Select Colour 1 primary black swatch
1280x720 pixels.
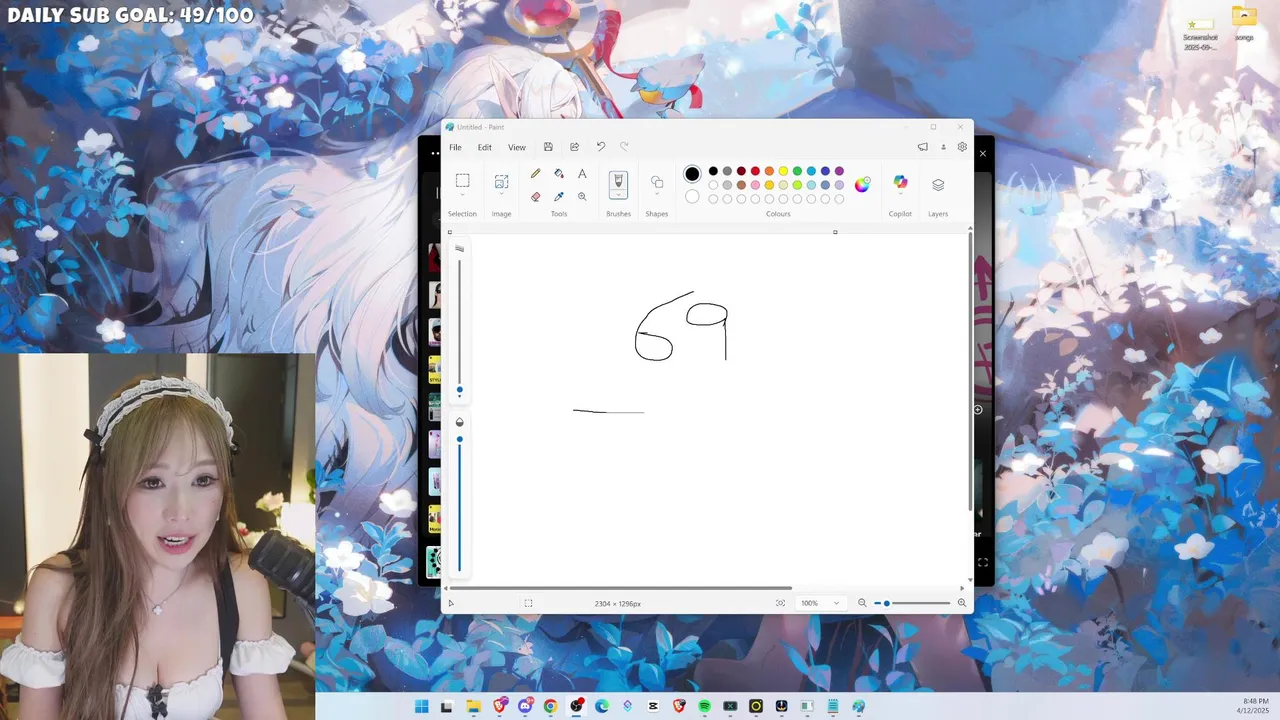tap(692, 174)
